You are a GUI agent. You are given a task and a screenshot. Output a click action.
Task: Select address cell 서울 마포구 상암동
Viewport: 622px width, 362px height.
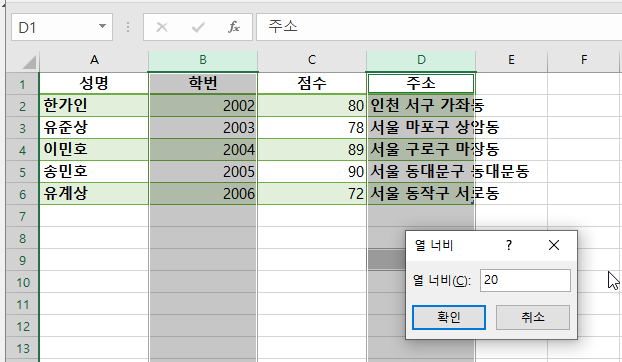point(421,128)
